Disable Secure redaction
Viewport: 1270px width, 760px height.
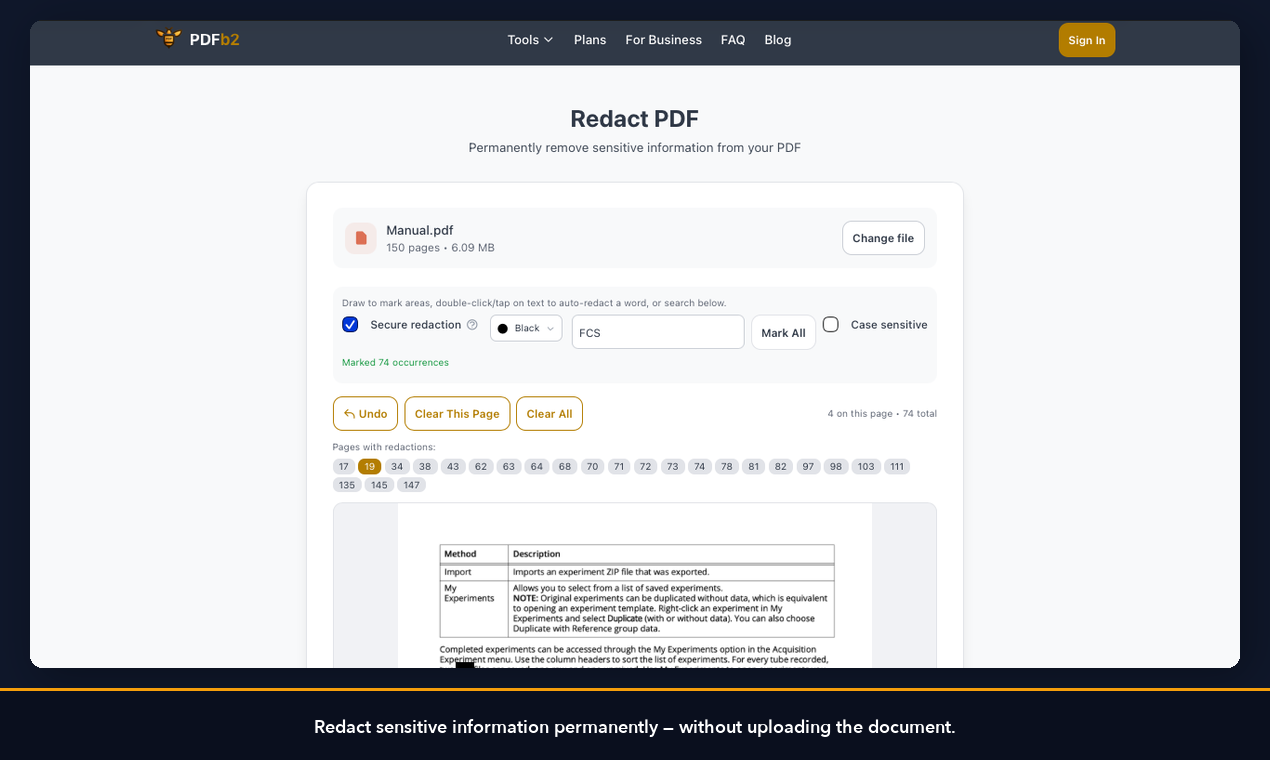pos(350,324)
